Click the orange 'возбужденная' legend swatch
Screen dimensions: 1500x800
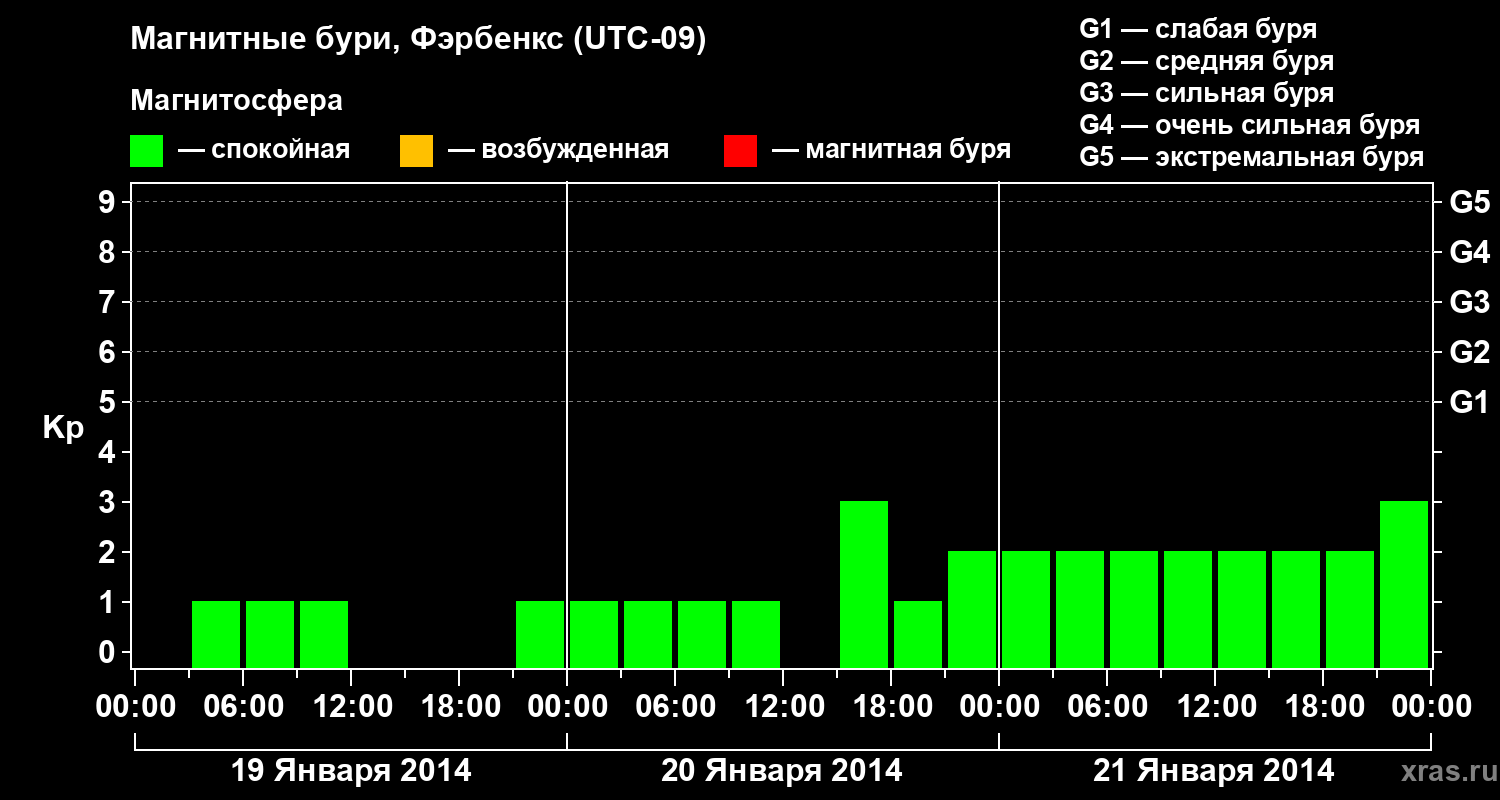point(416,151)
